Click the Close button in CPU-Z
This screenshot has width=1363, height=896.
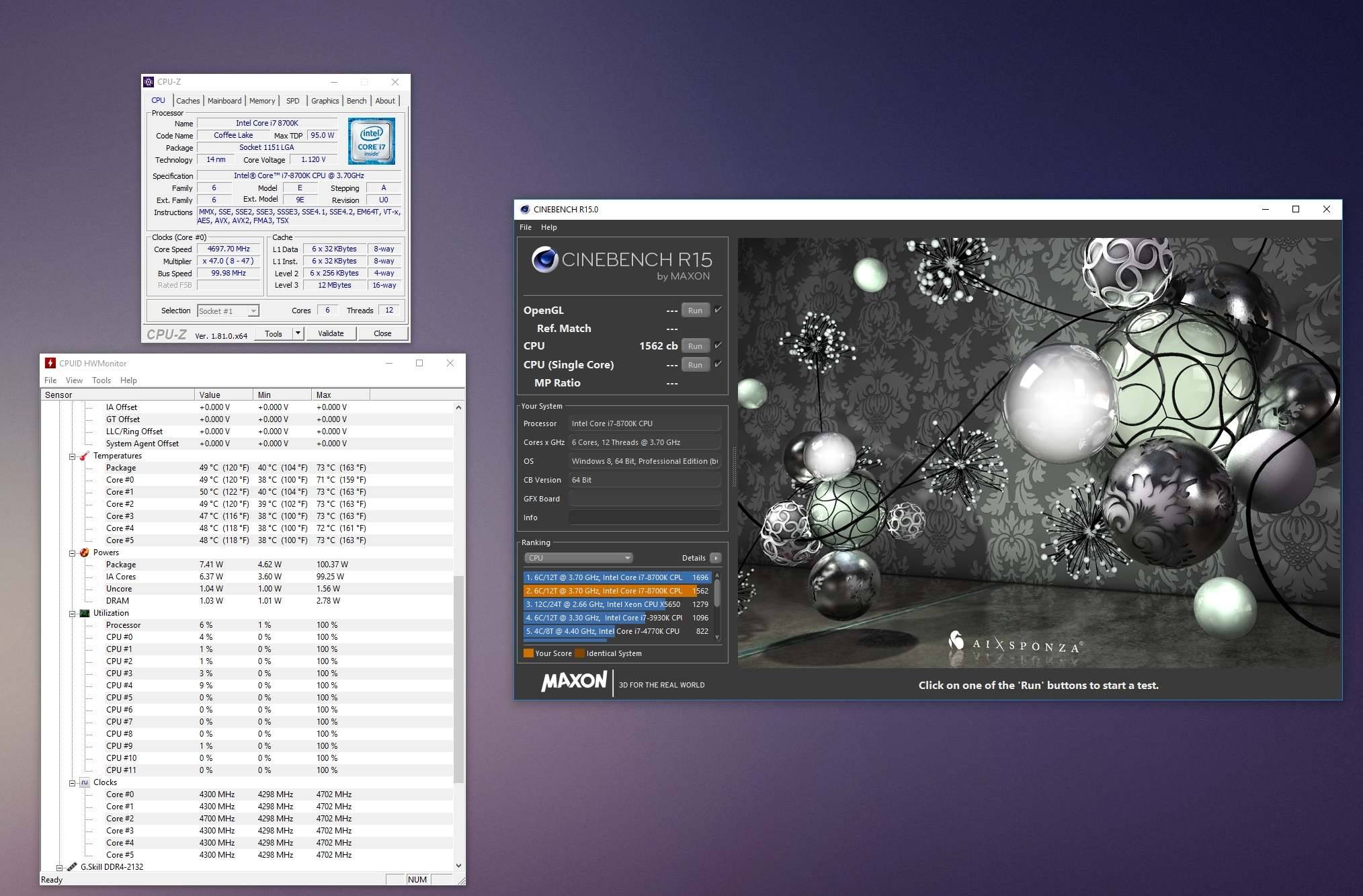click(382, 333)
